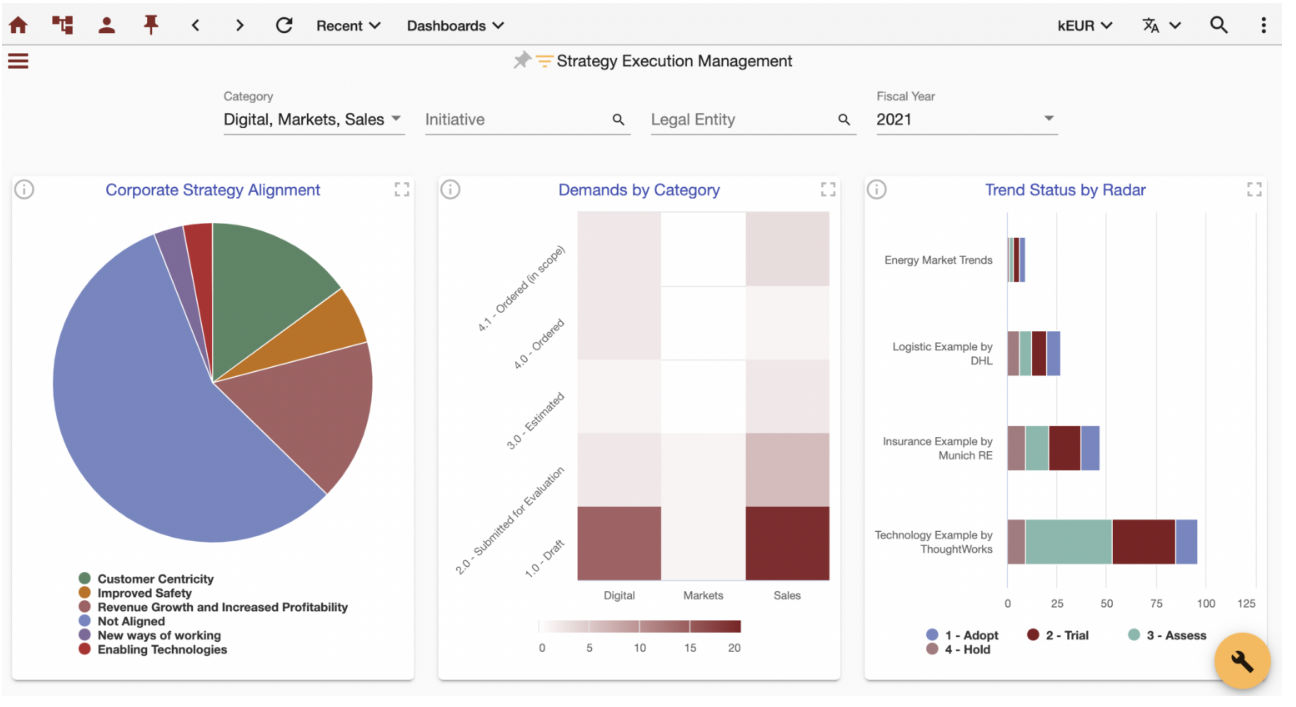Expand Corporate Strategy Alignment to fullscreen
1296x707 pixels.
tap(402, 189)
